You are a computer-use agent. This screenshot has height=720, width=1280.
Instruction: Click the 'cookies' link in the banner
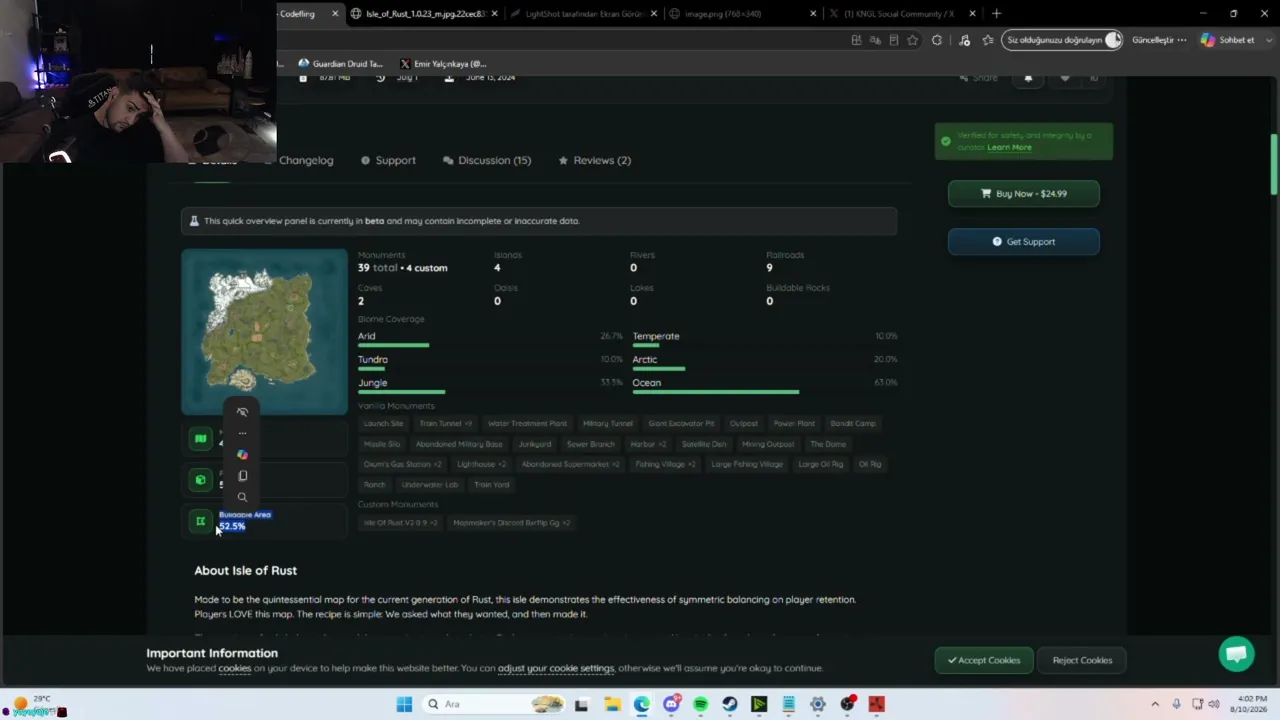[235, 668]
